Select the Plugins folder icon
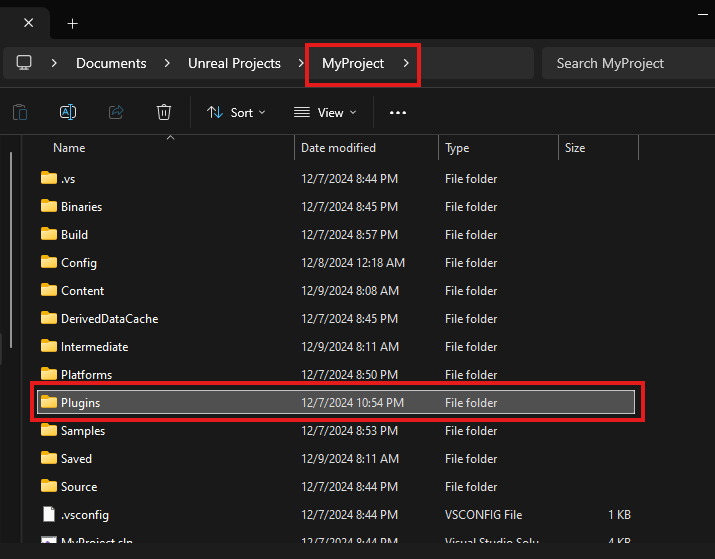Viewport: 715px width, 559px height. tap(48, 402)
